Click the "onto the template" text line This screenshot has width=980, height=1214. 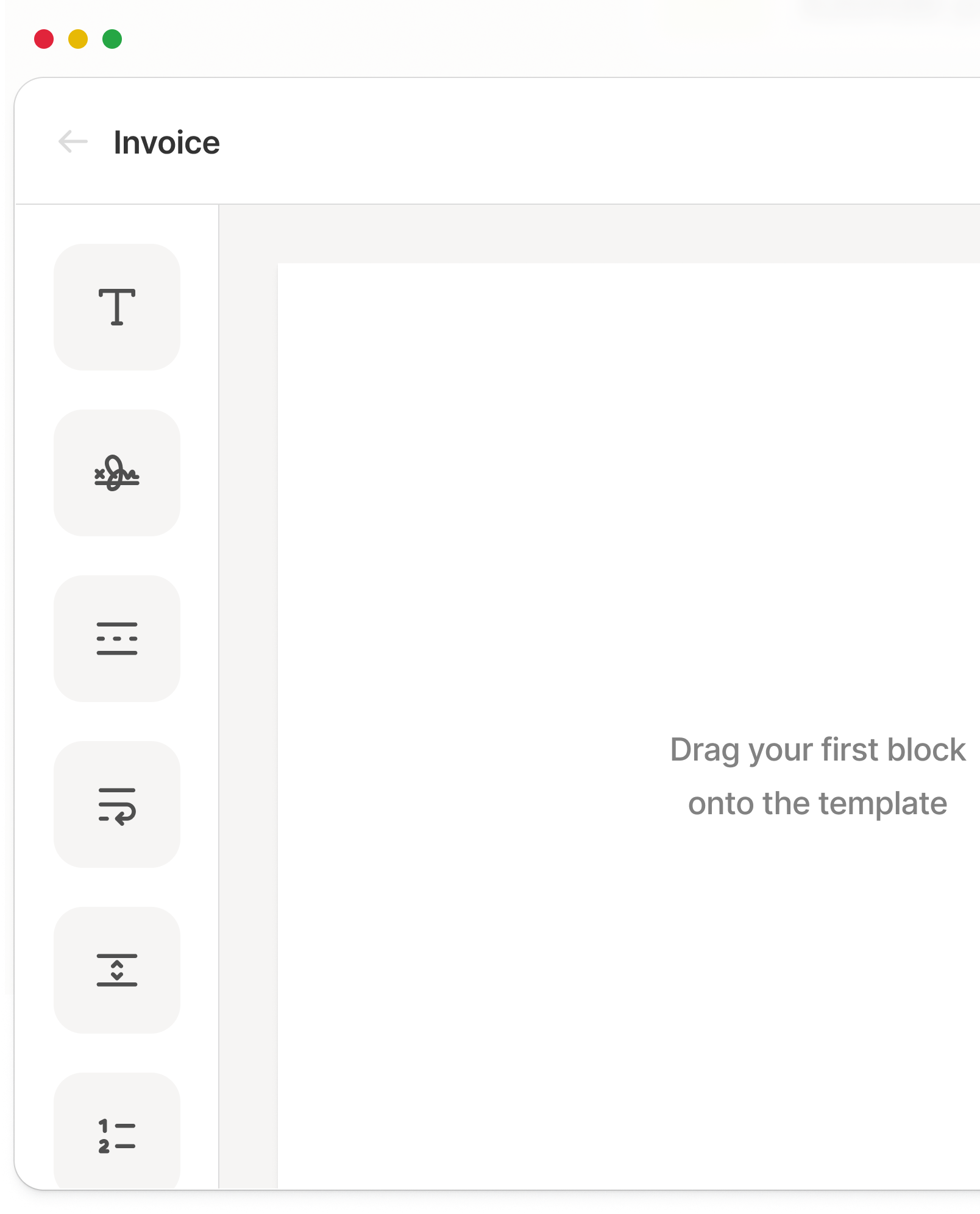[x=818, y=803]
